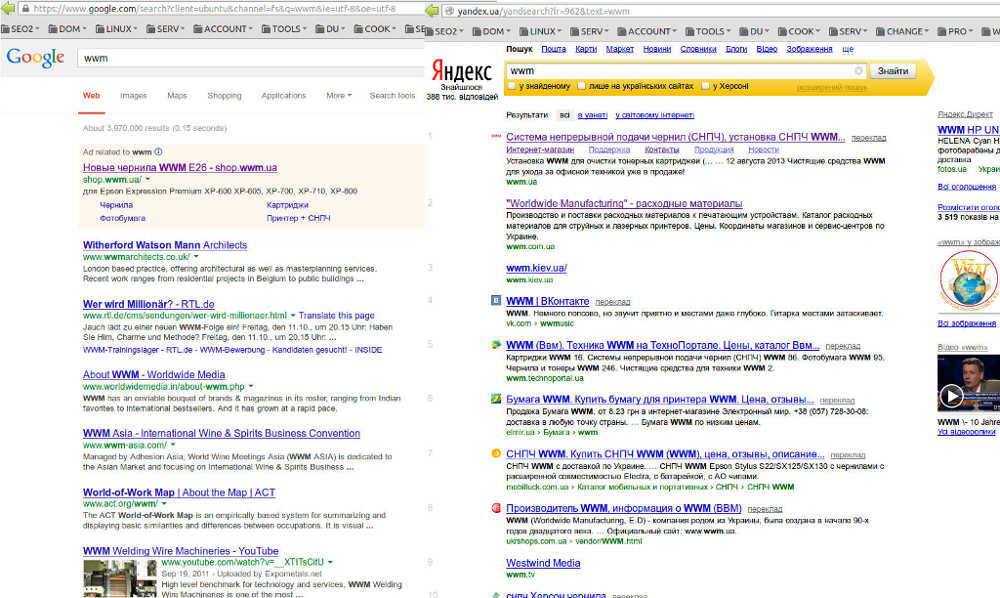Open Google Search tools

(x=392, y=96)
